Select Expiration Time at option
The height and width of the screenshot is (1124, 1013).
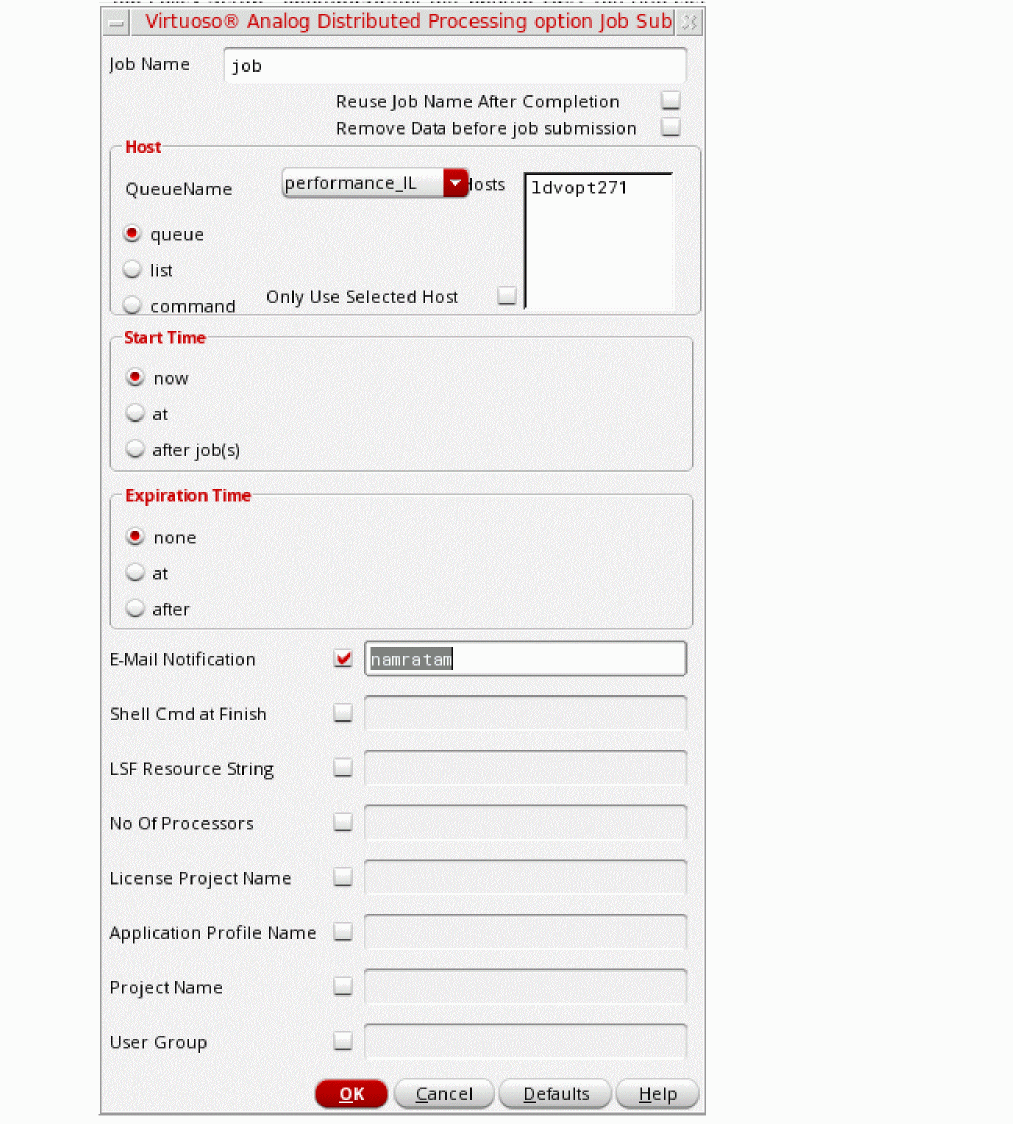(135, 572)
